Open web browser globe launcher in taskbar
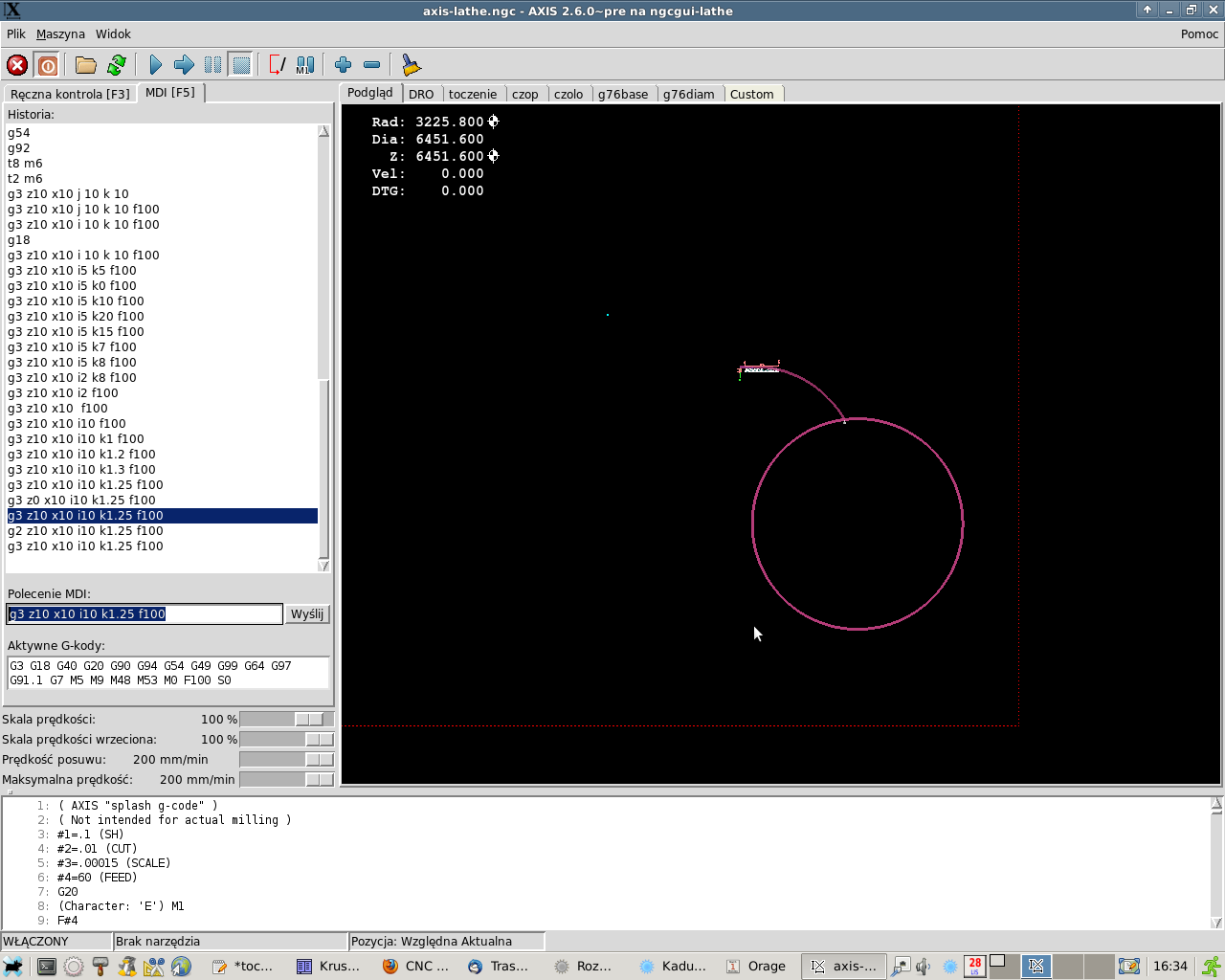1225x980 pixels. [181, 967]
